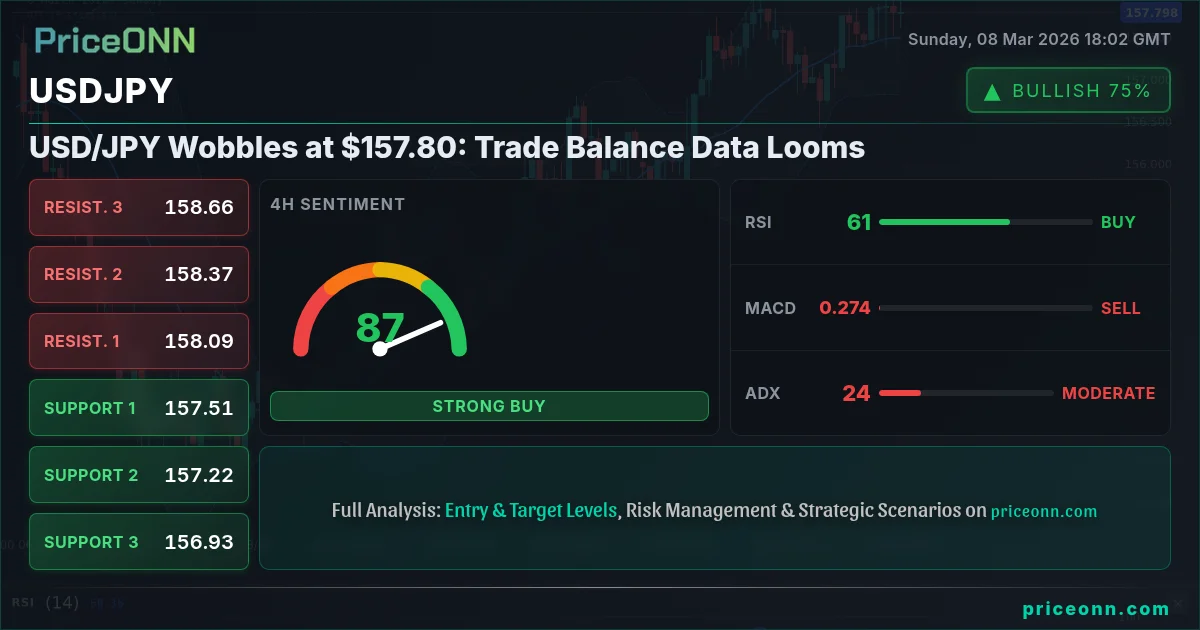Select the RESIST. 2 level card

pos(139,274)
